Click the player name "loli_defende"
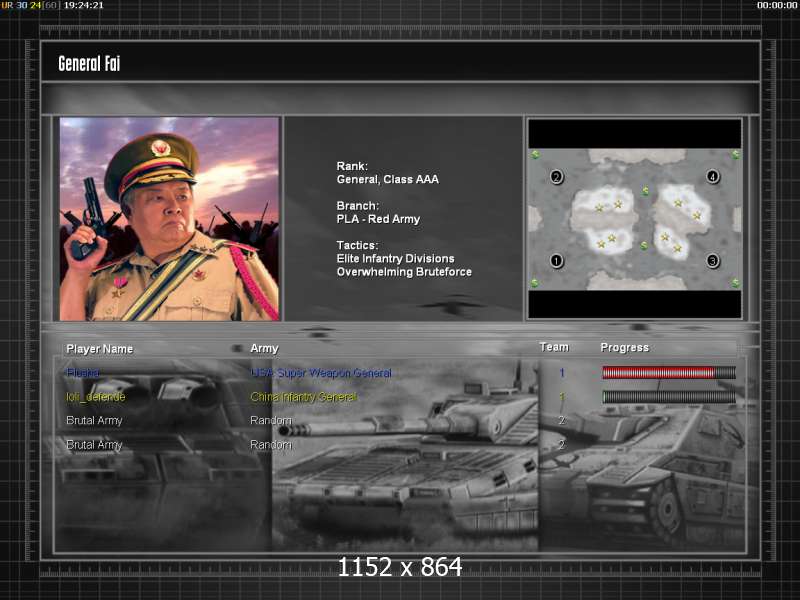Viewport: 800px width, 600px height. (95, 396)
